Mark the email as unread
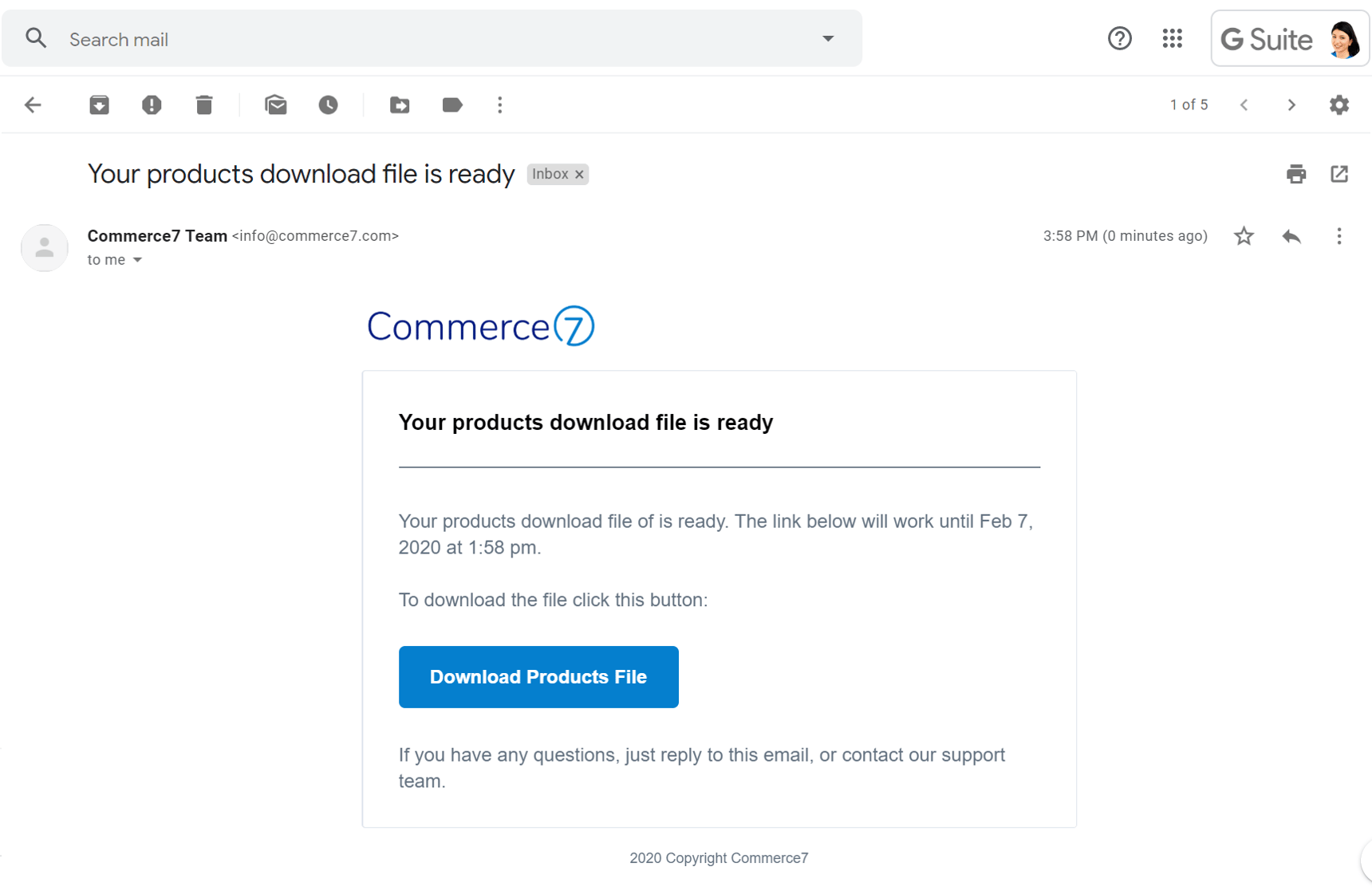 click(x=276, y=105)
